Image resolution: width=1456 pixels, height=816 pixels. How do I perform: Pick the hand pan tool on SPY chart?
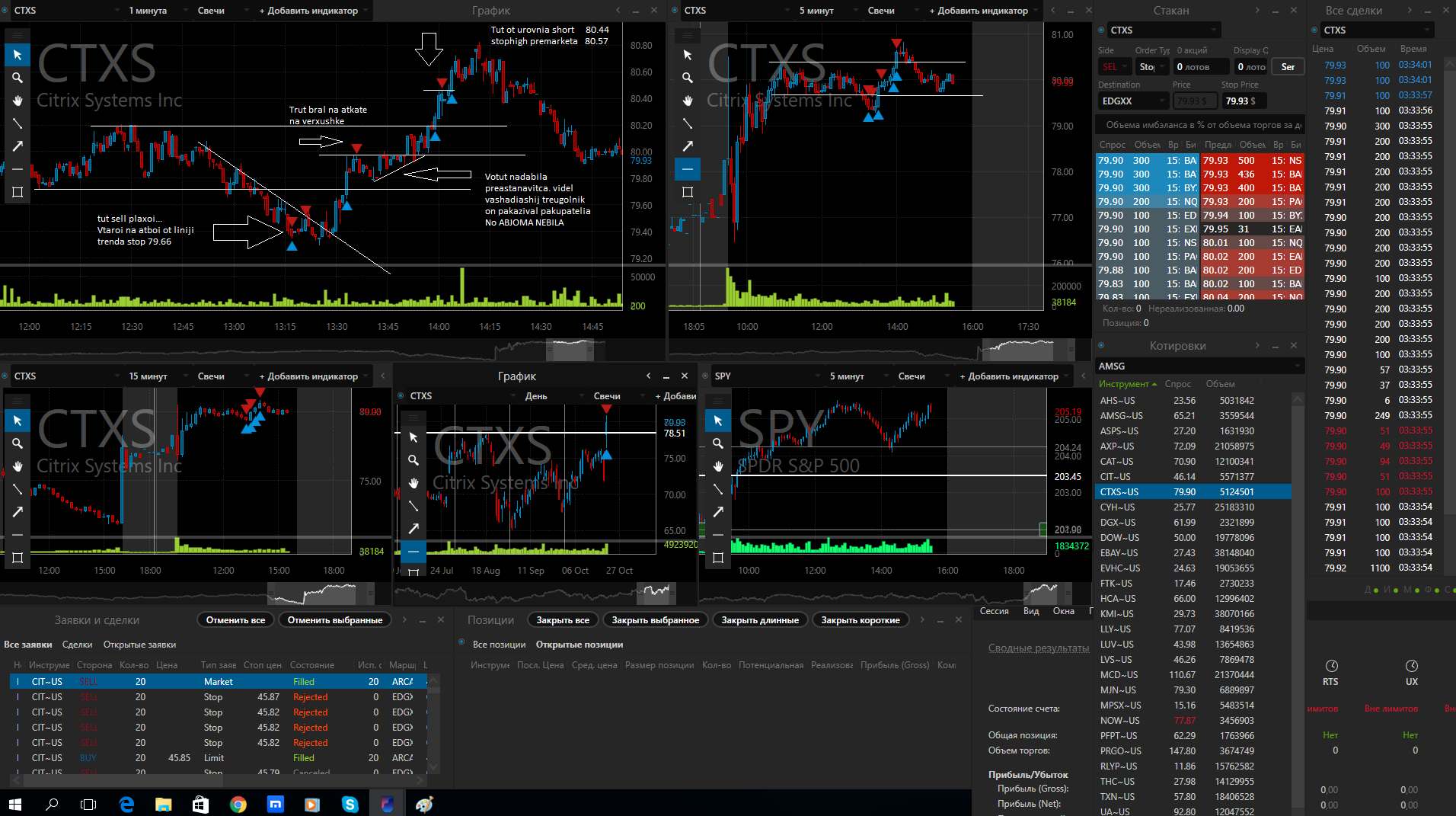pyautogui.click(x=718, y=466)
